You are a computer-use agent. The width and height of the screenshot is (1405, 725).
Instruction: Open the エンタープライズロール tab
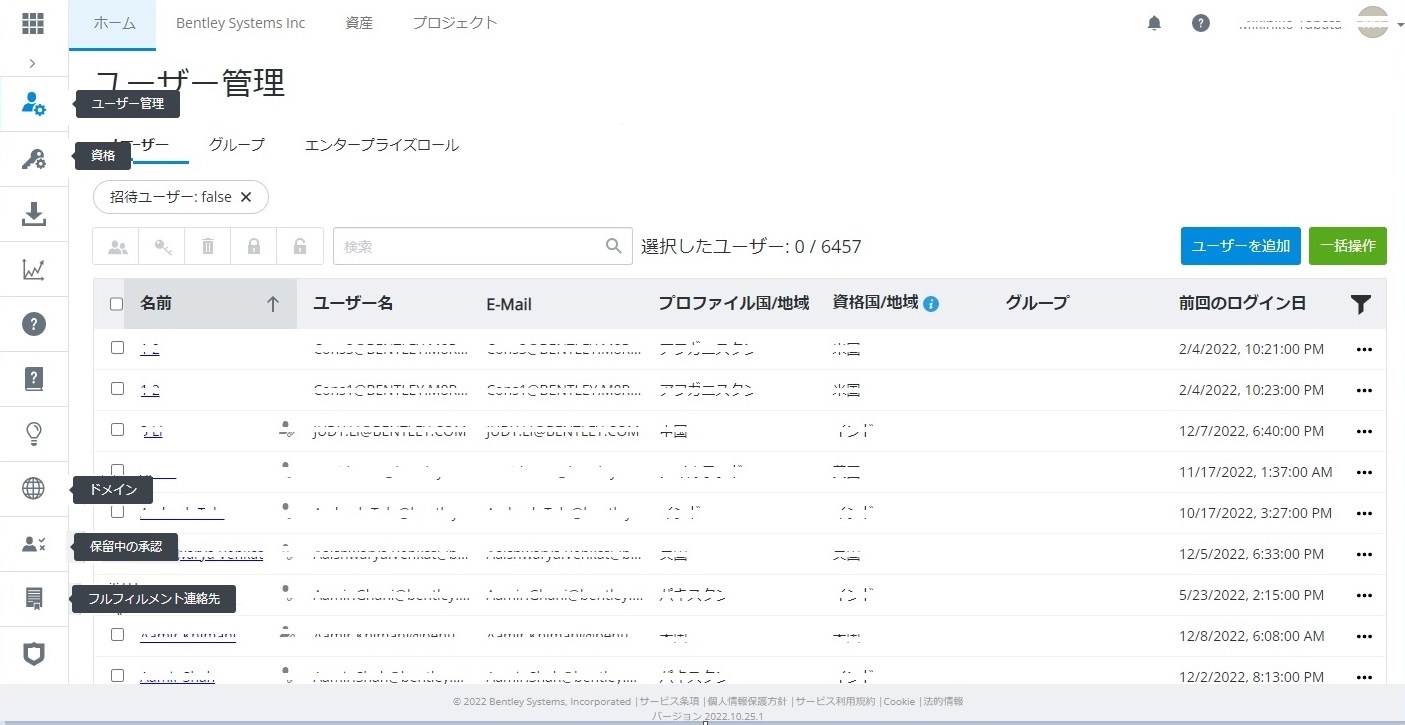381,145
